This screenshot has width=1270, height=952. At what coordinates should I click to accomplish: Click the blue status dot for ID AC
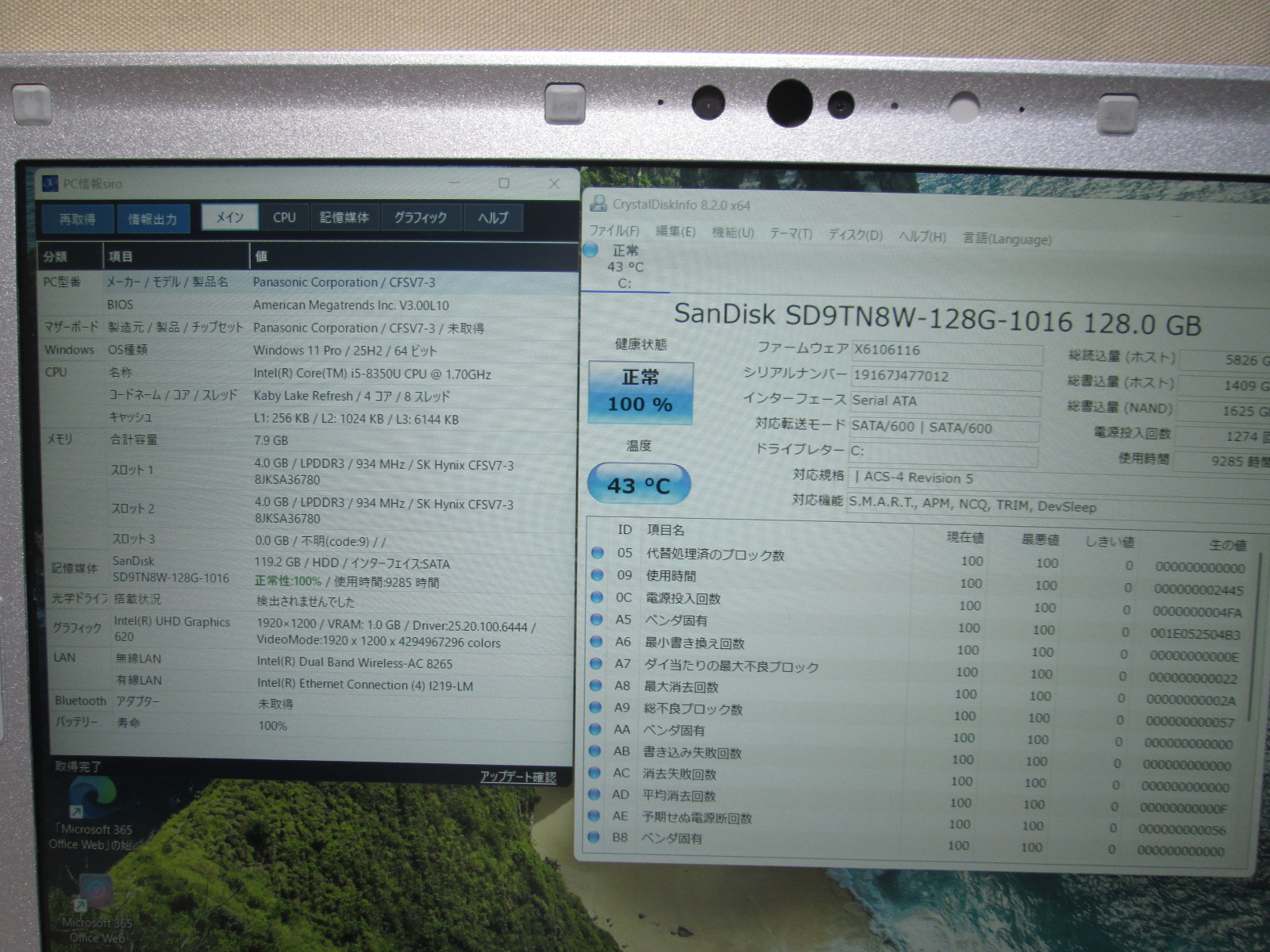(x=594, y=772)
